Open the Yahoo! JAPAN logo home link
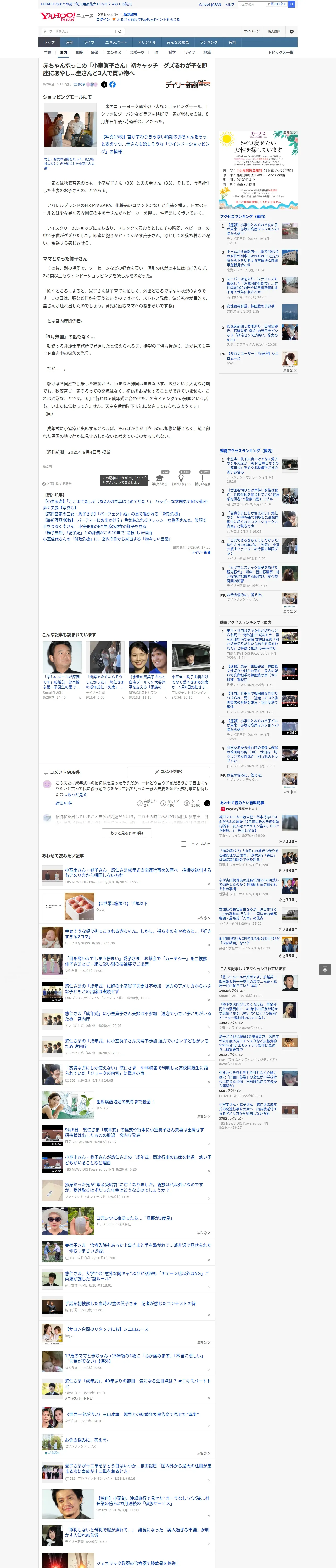Image resolution: width=336 pixels, height=1568 pixels. point(58,16)
